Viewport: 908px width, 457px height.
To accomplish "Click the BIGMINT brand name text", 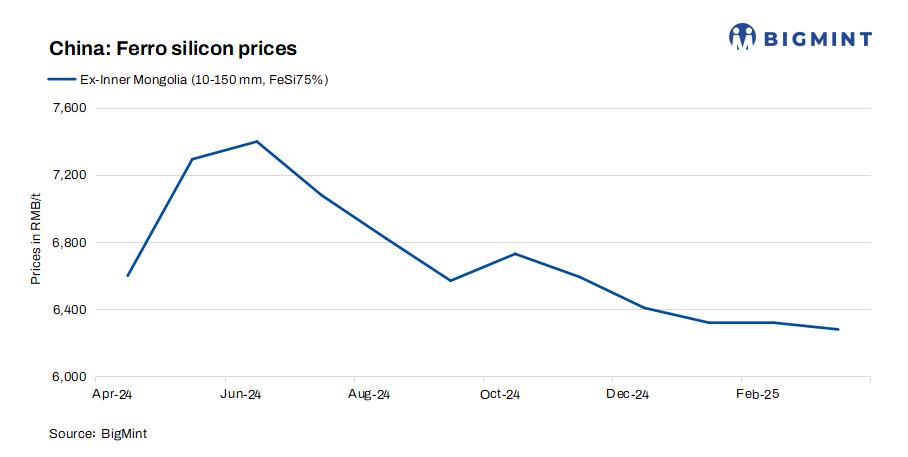I will click(818, 39).
